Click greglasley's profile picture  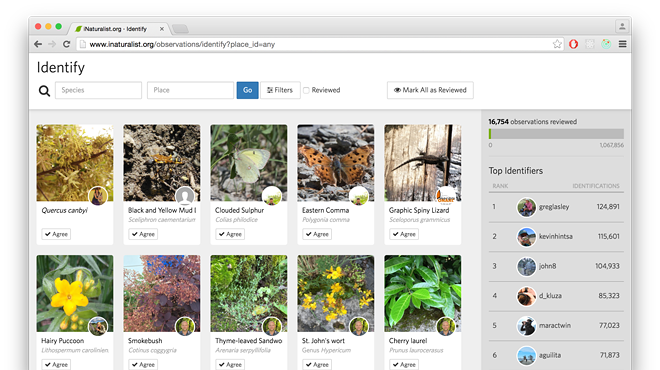526,207
